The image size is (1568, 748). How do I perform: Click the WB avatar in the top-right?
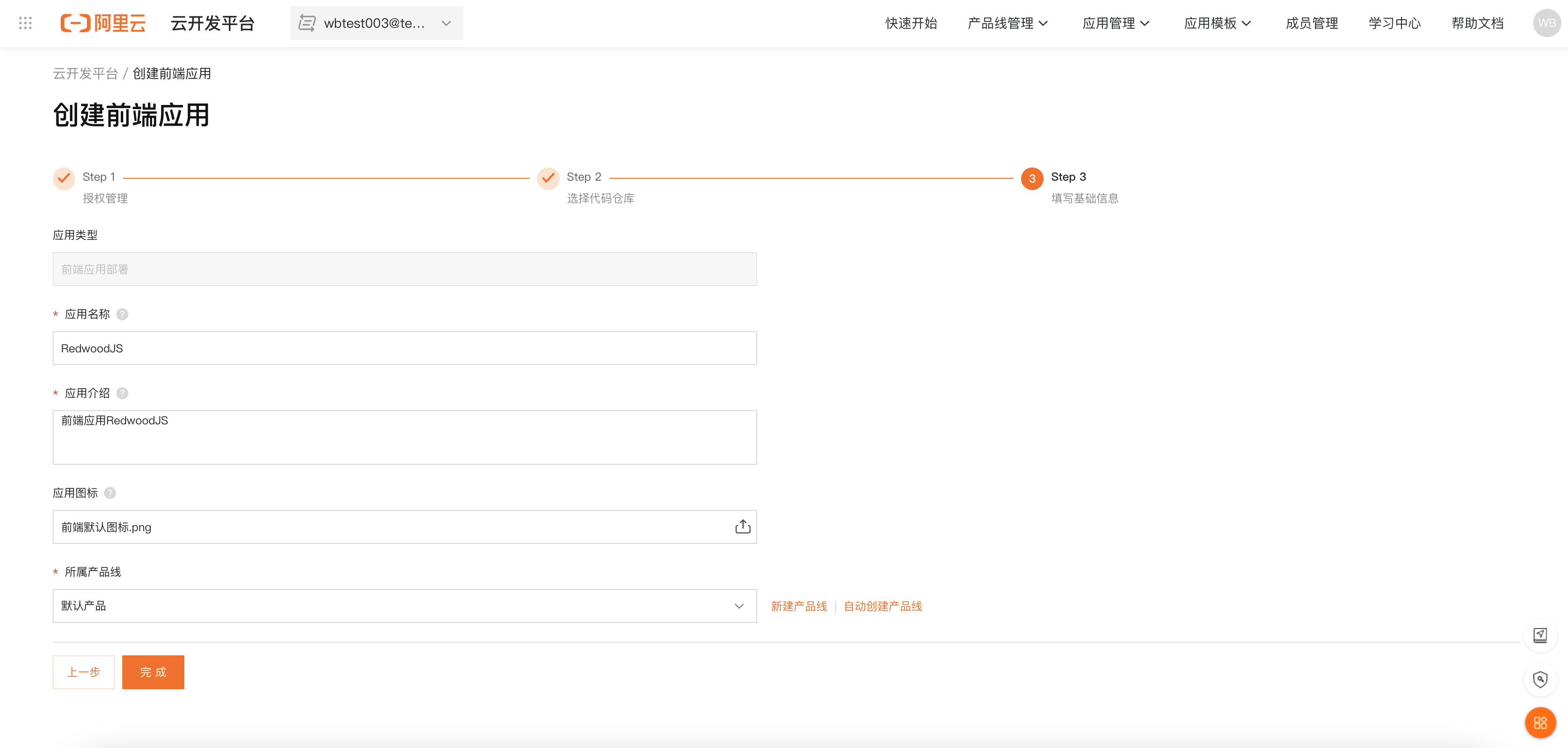tap(1545, 23)
